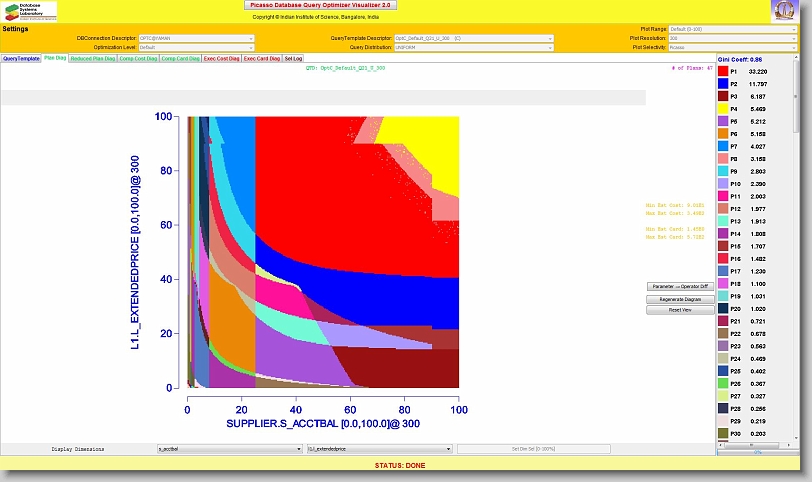Click the Database Systems Laboratory logo

click(x=29, y=11)
